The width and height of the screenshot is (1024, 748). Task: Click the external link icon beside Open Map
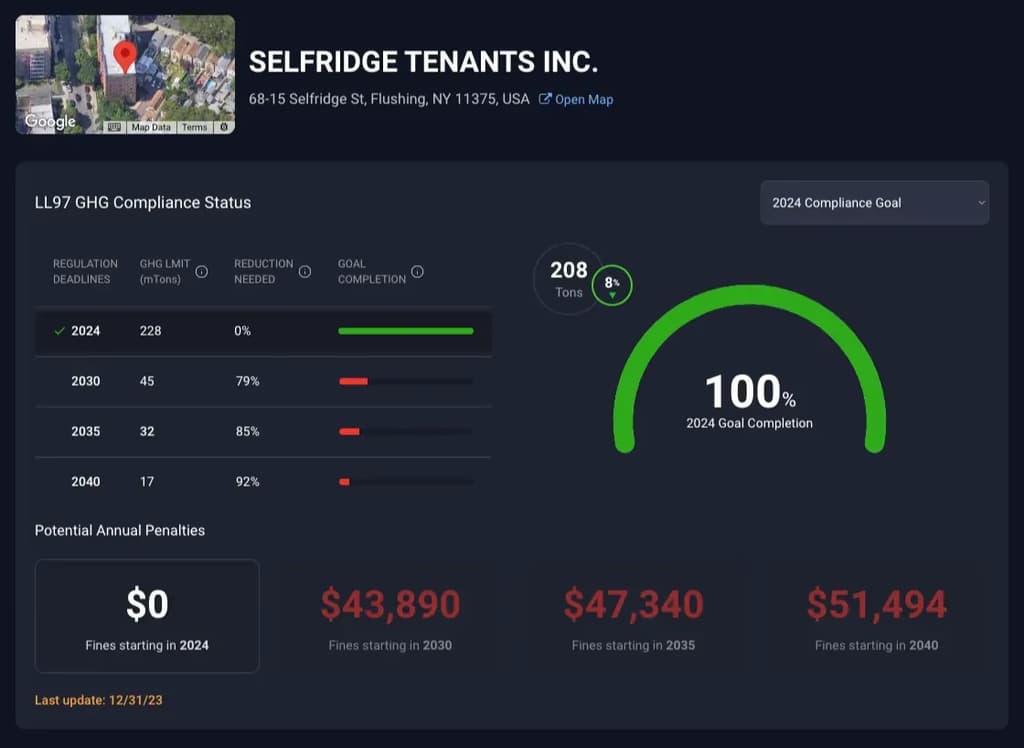point(545,99)
